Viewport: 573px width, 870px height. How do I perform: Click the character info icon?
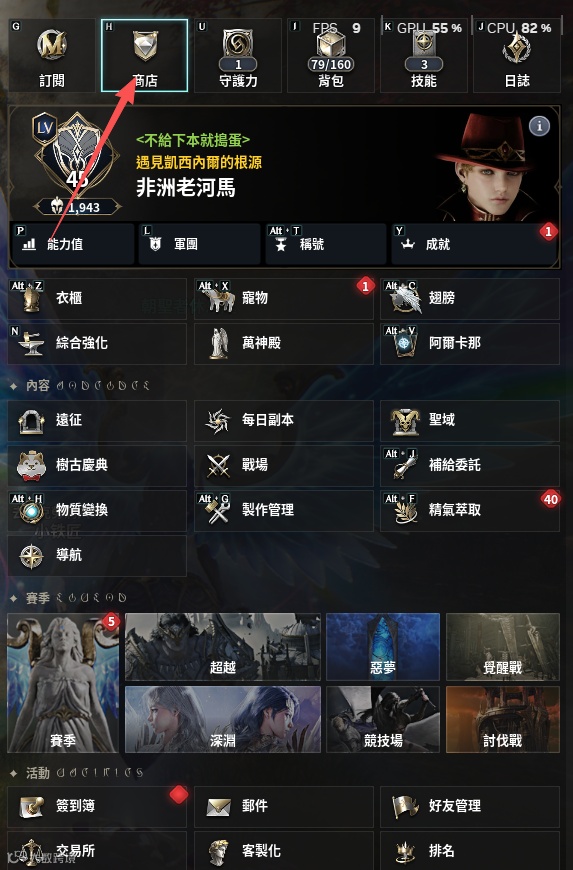(x=539, y=126)
